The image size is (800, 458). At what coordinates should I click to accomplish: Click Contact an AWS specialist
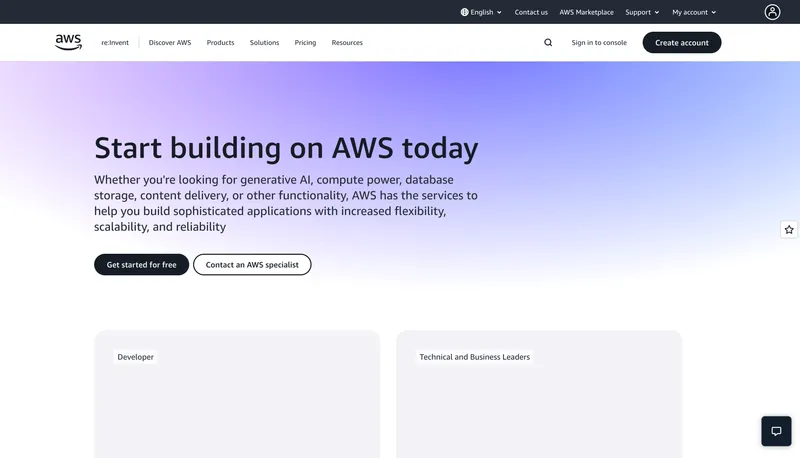(x=252, y=265)
